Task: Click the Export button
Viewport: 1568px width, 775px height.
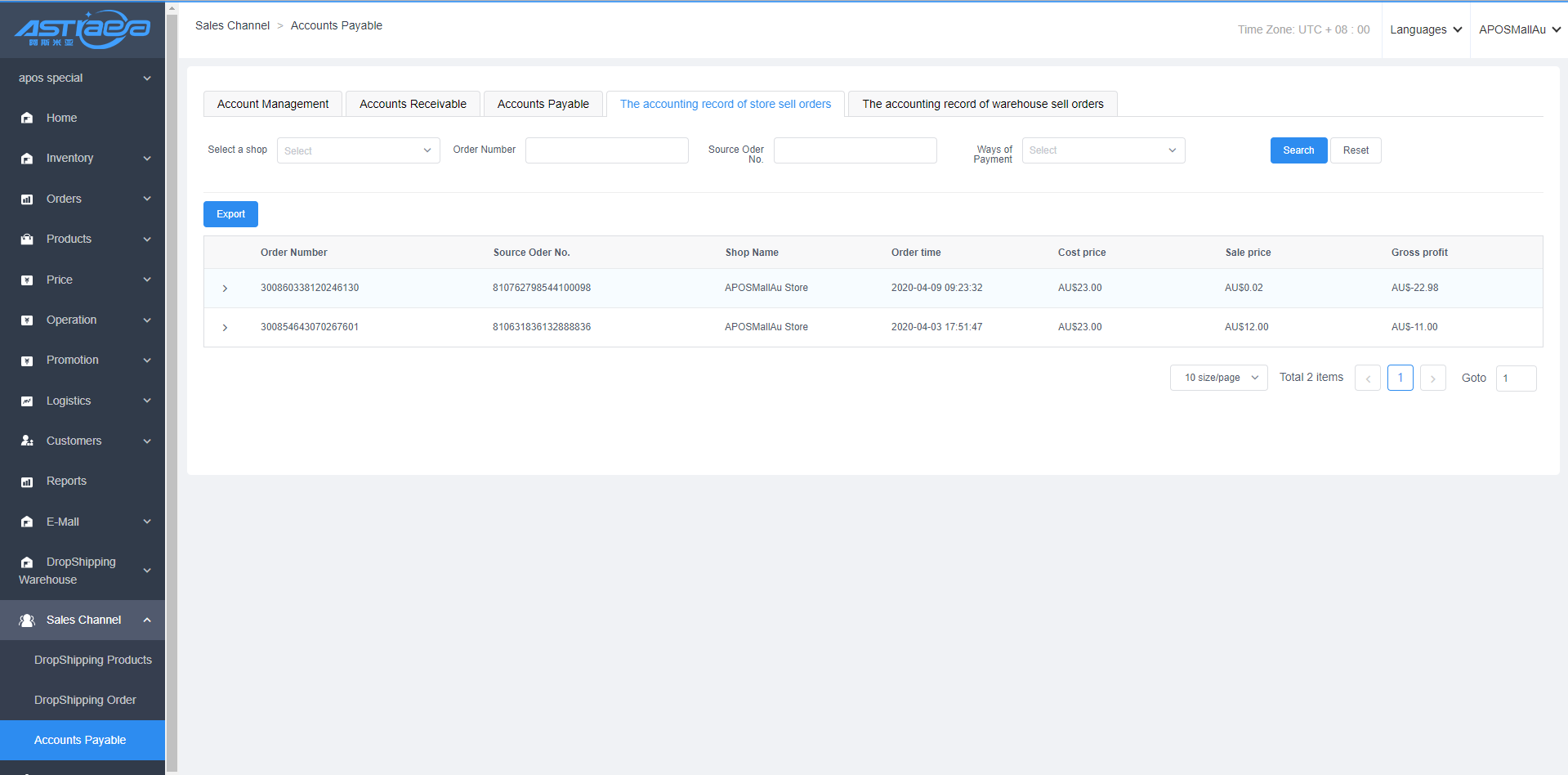Action: [x=230, y=214]
